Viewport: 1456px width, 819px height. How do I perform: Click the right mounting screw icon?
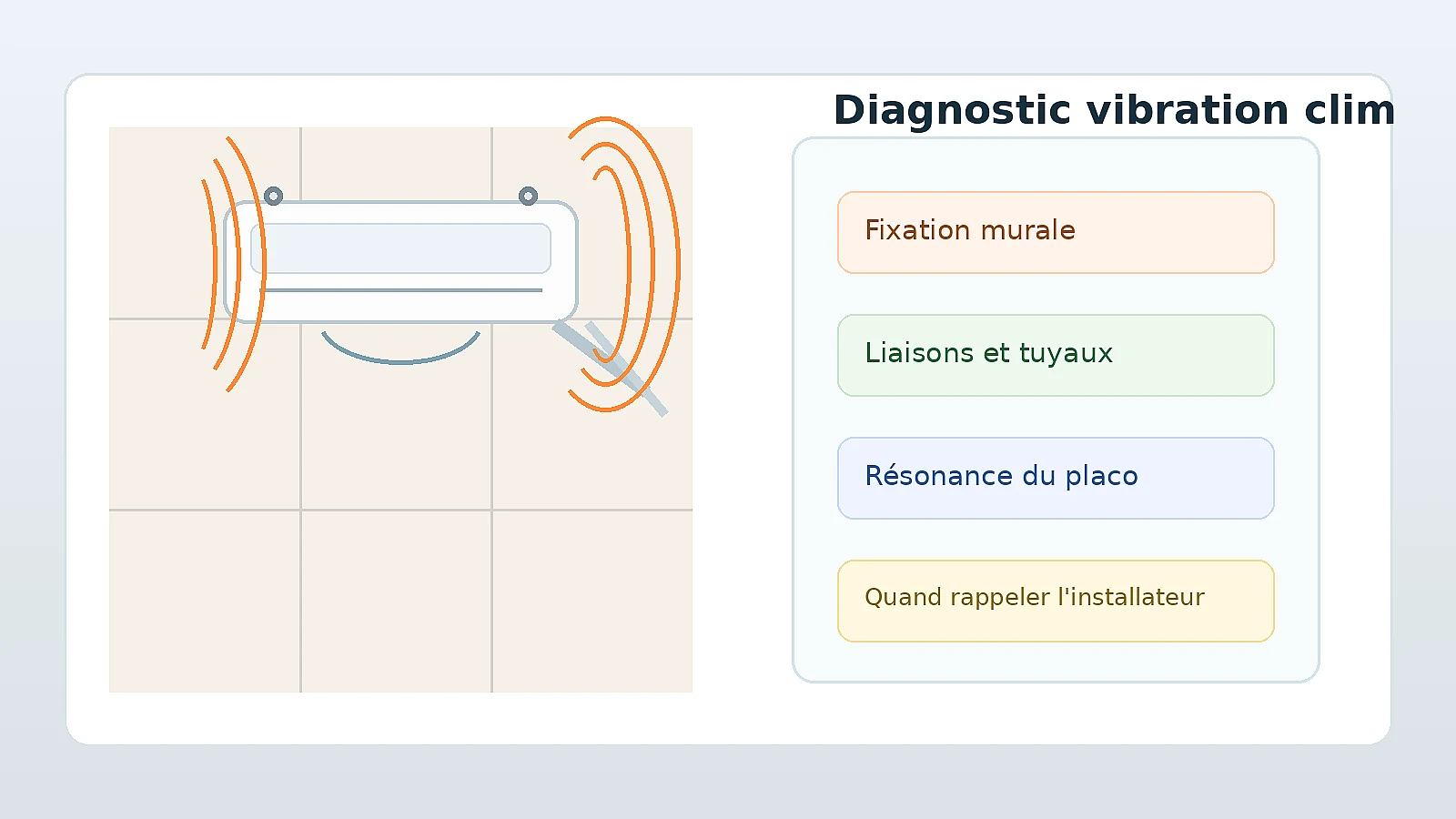pyautogui.click(x=528, y=196)
